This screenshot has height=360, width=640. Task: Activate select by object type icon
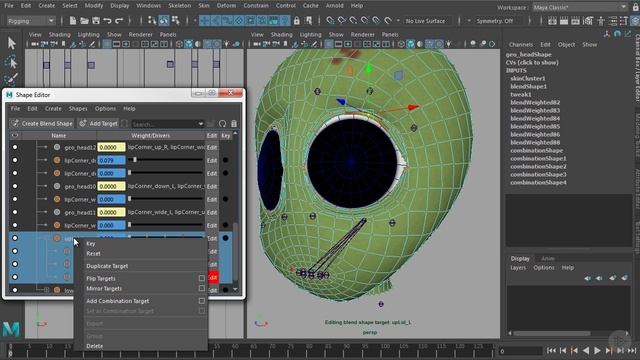164,20
